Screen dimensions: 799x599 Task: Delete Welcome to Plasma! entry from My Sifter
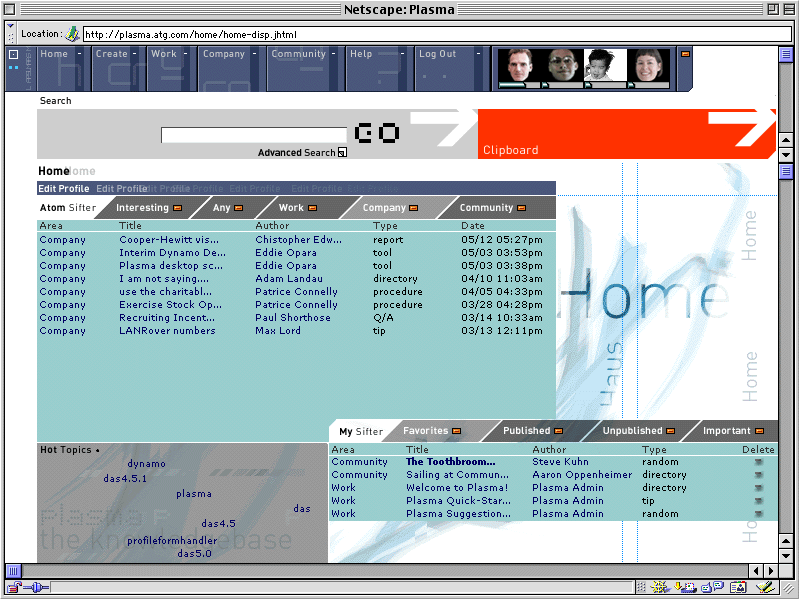759,488
